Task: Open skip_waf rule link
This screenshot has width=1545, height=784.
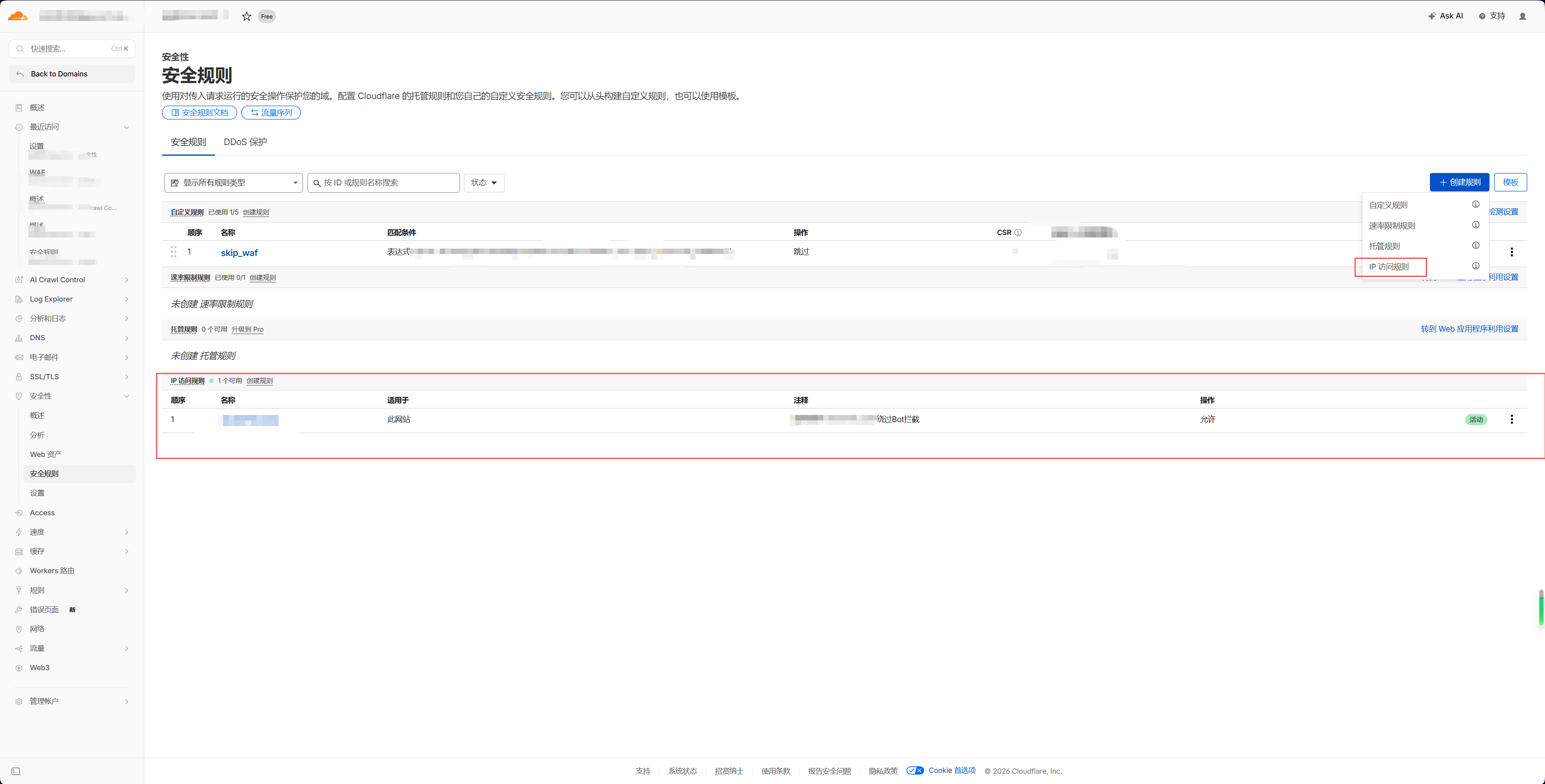Action: point(239,253)
